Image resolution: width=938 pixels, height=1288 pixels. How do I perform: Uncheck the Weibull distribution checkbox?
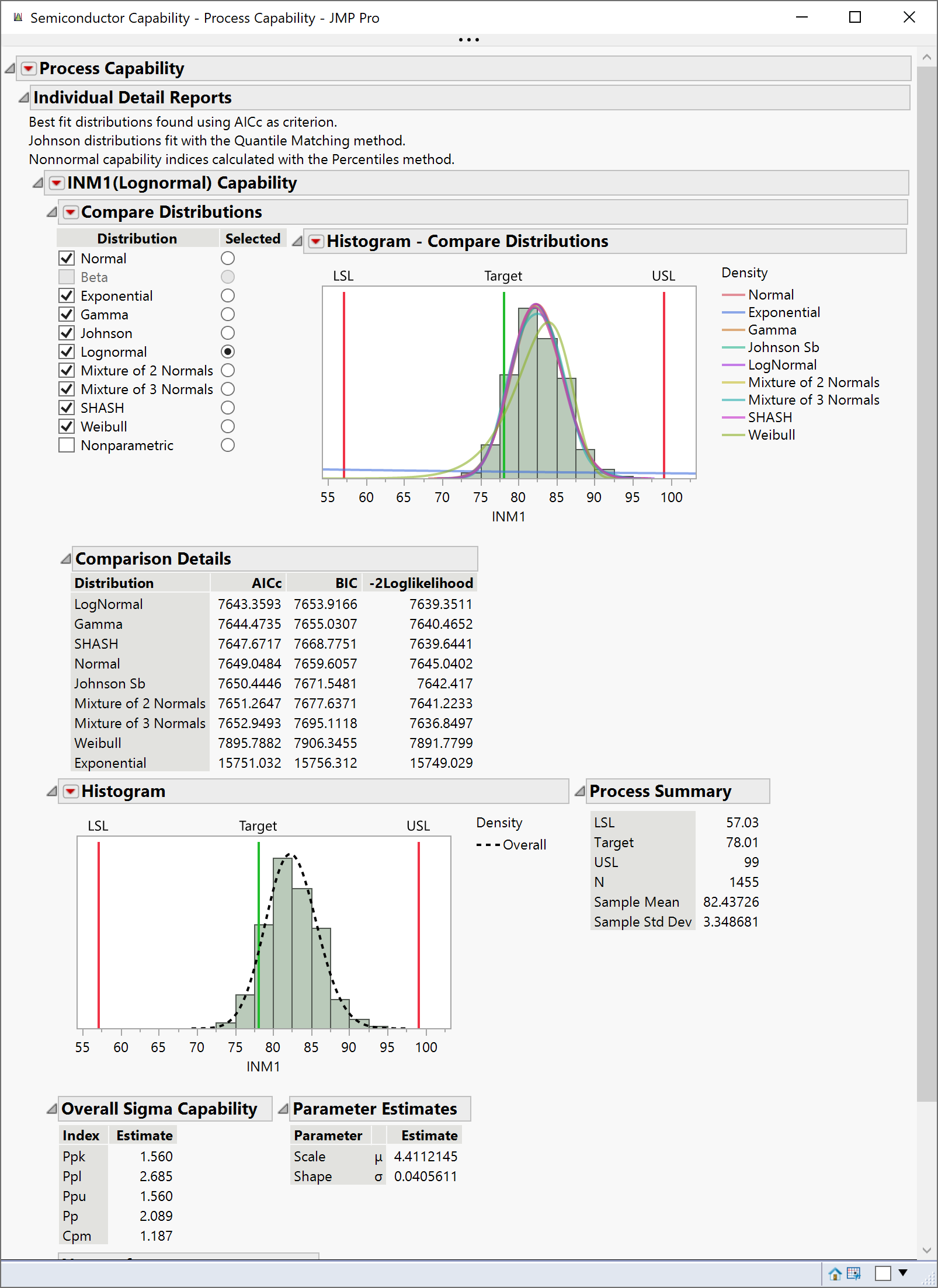click(66, 426)
